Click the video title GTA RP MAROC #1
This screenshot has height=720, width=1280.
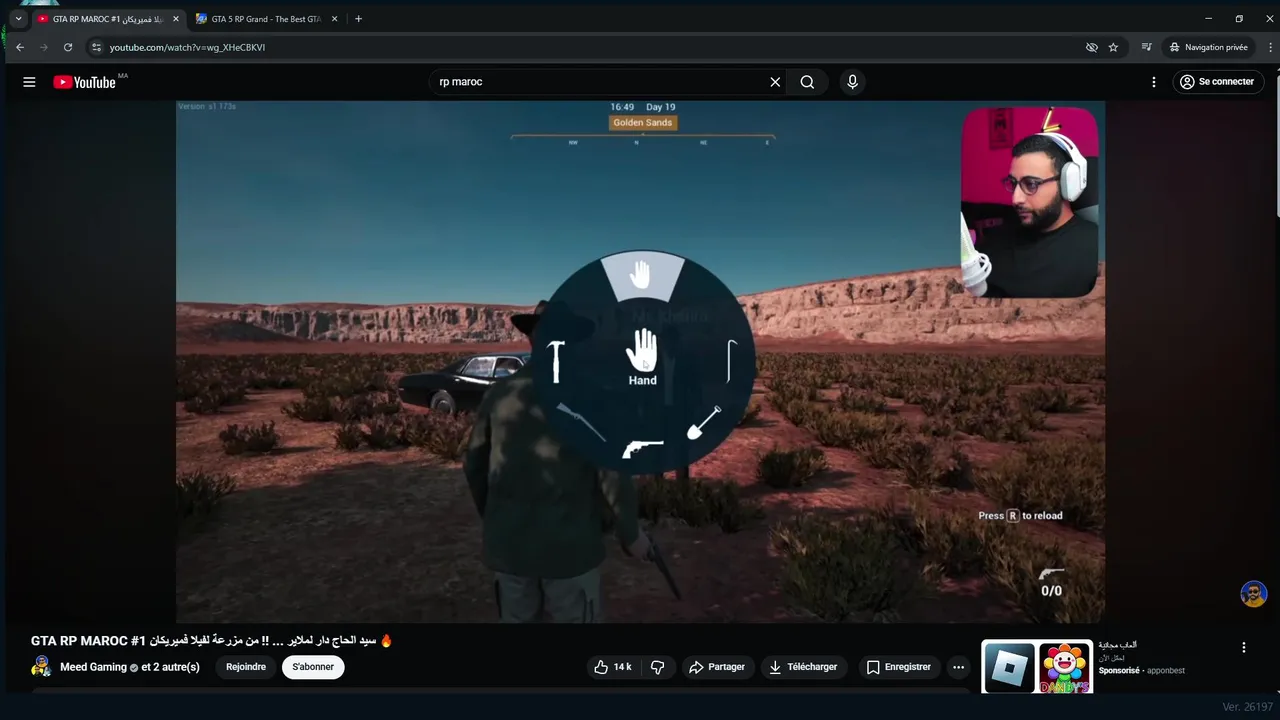(x=212, y=640)
